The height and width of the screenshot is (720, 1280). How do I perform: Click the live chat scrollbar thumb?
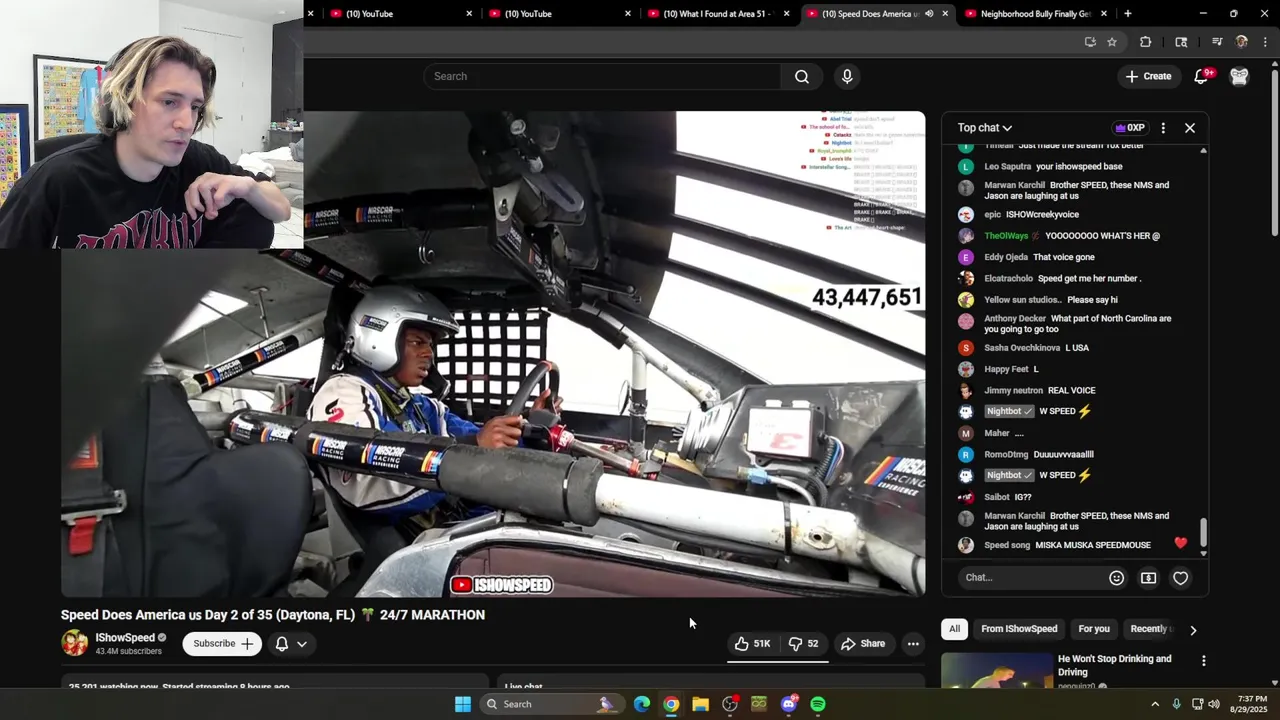(x=1203, y=532)
